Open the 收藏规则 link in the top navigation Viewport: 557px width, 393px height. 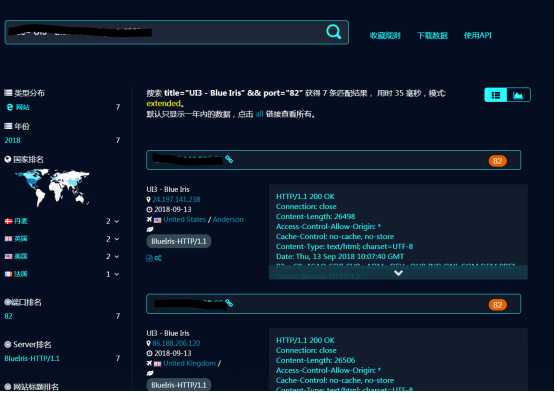click(385, 36)
